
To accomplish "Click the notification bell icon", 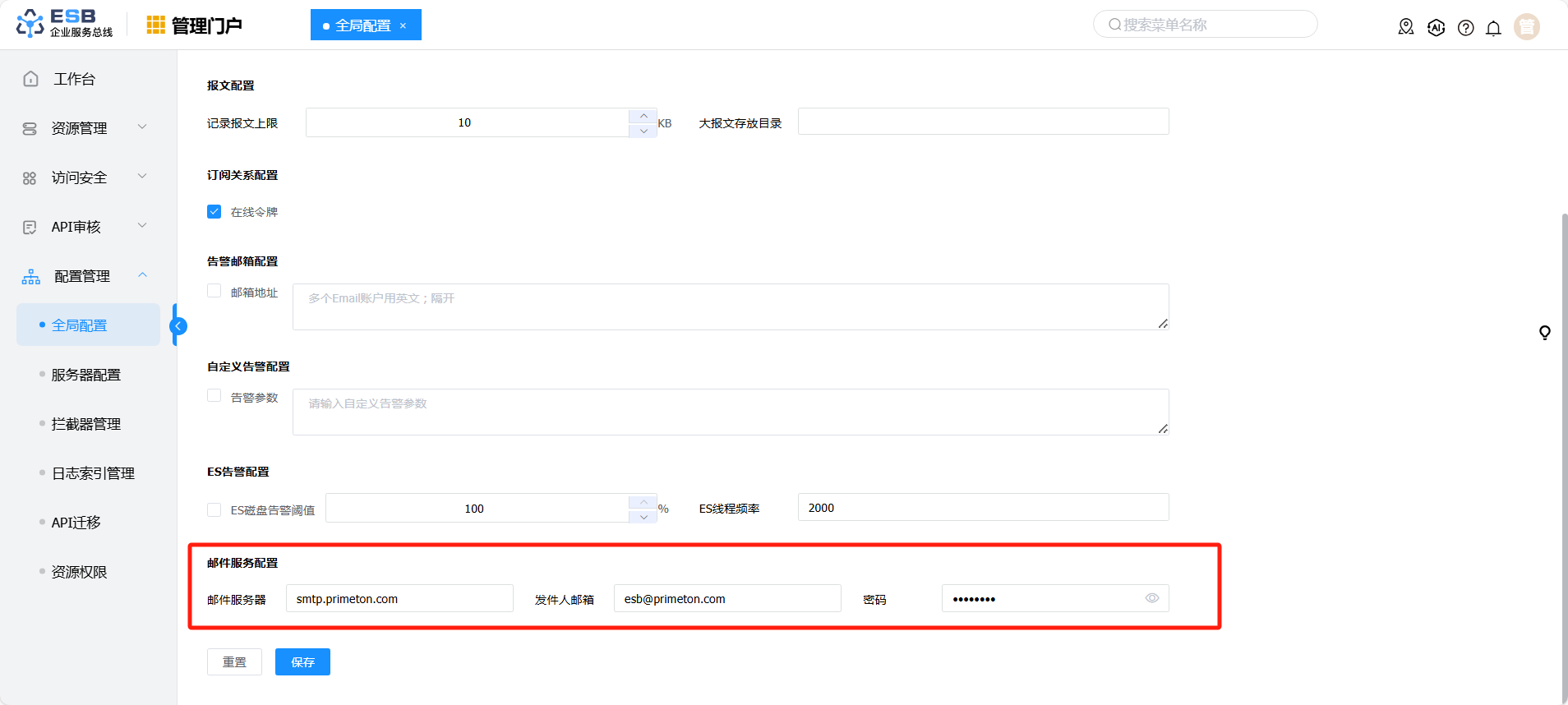I will [x=1493, y=28].
